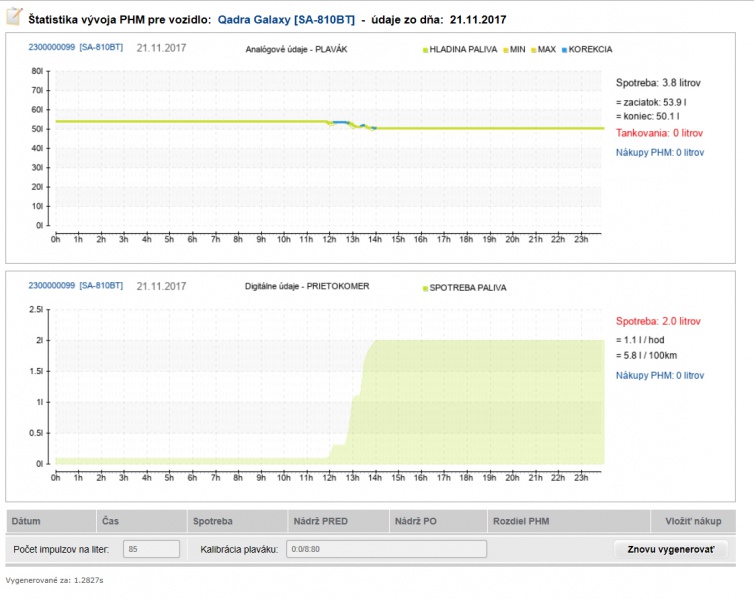
Task: Click the 12h tick on PLAVÁK chart axis
Action: 329,239
